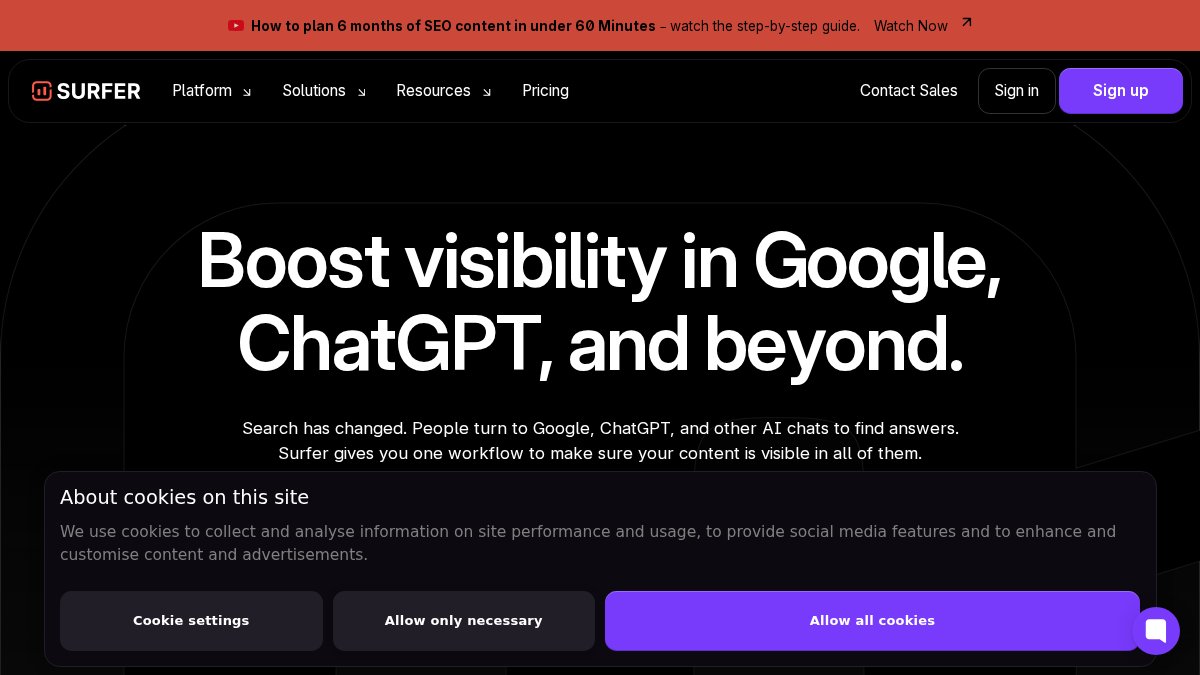The height and width of the screenshot is (675, 1200).
Task: Expand the Resources dropdown menu
Action: (x=433, y=91)
